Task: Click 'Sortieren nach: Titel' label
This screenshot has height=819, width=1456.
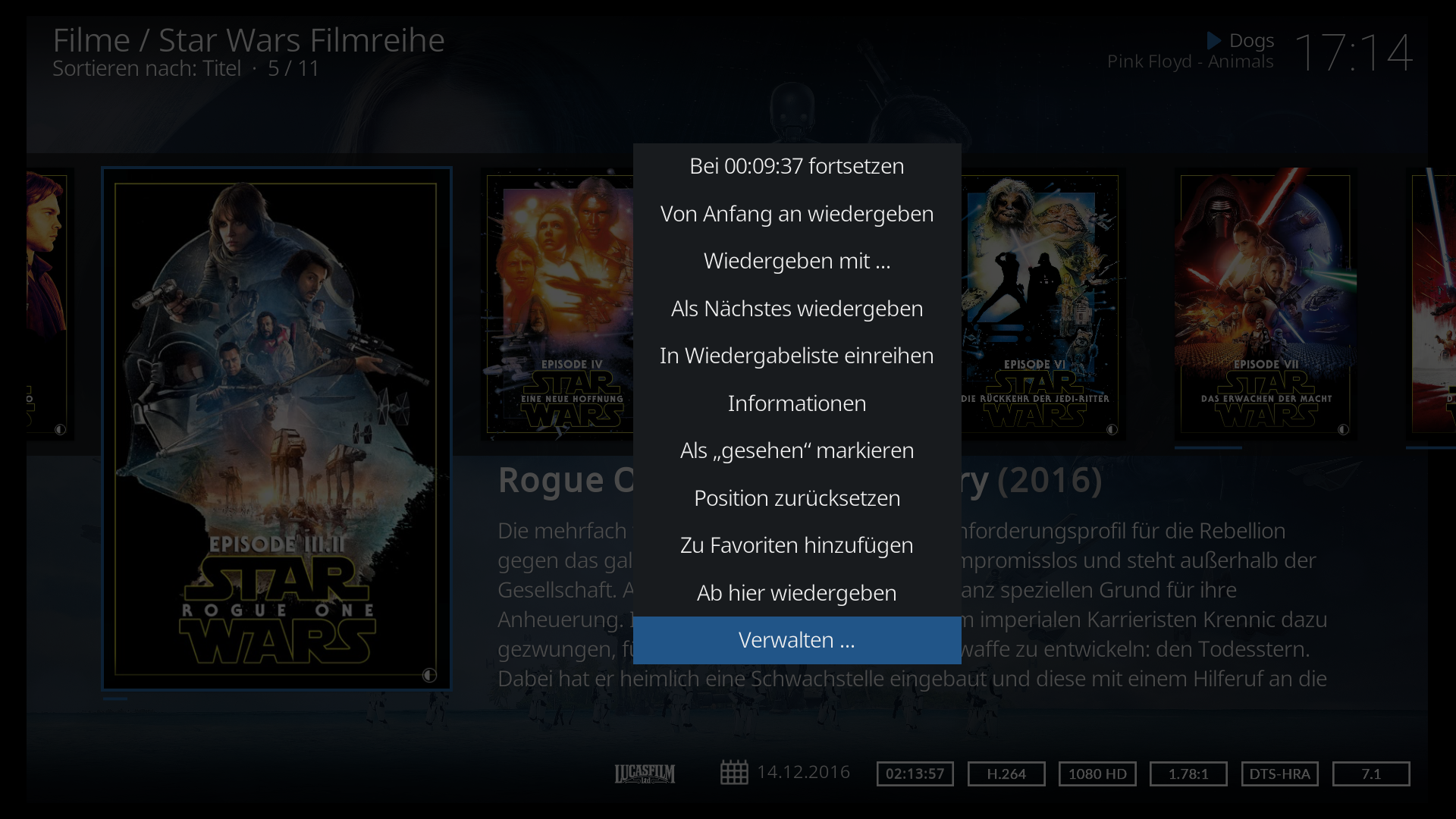Action: [147, 68]
